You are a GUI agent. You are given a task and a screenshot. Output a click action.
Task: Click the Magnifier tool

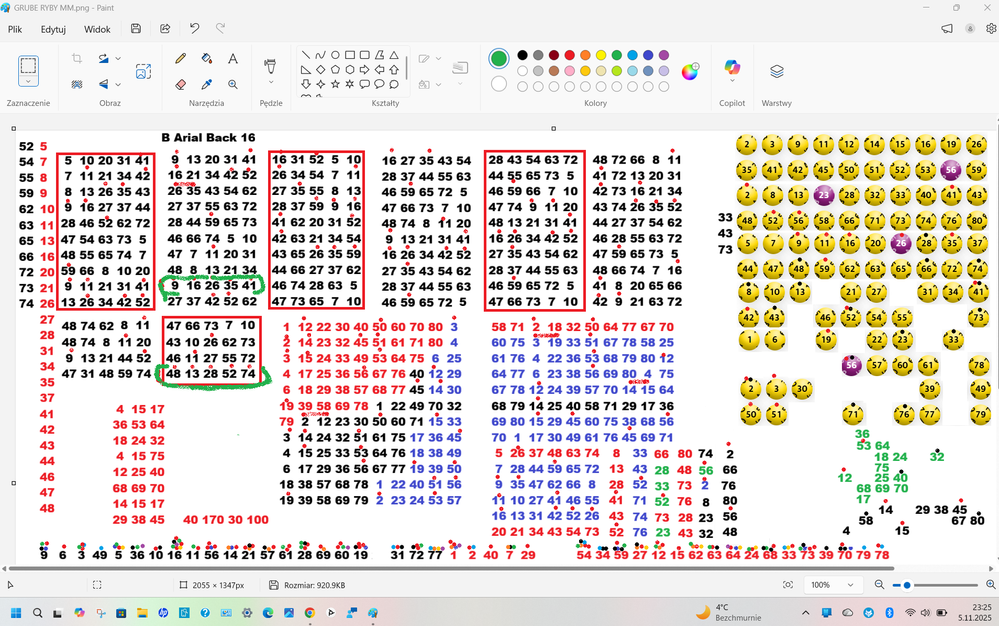point(233,85)
